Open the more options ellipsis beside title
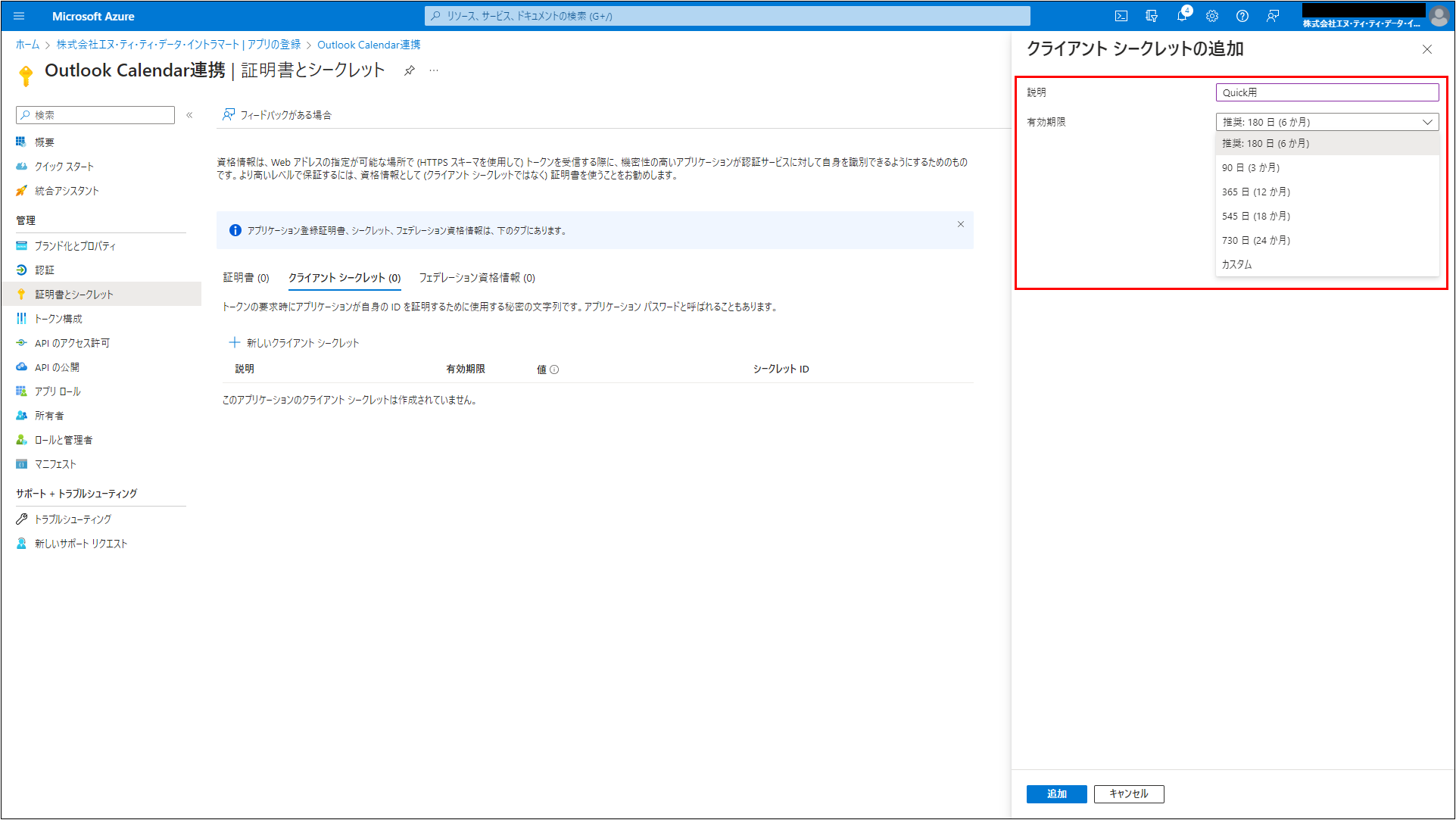 click(x=434, y=70)
